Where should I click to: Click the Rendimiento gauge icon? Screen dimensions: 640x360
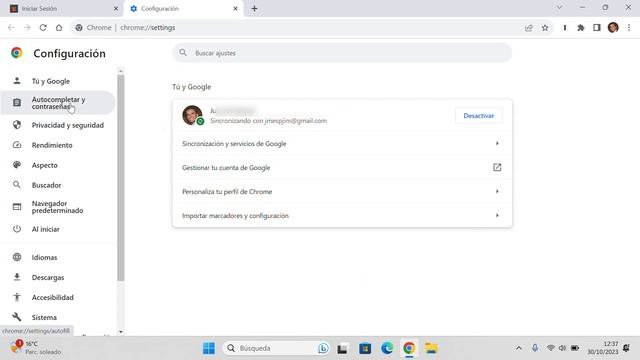click(17, 145)
